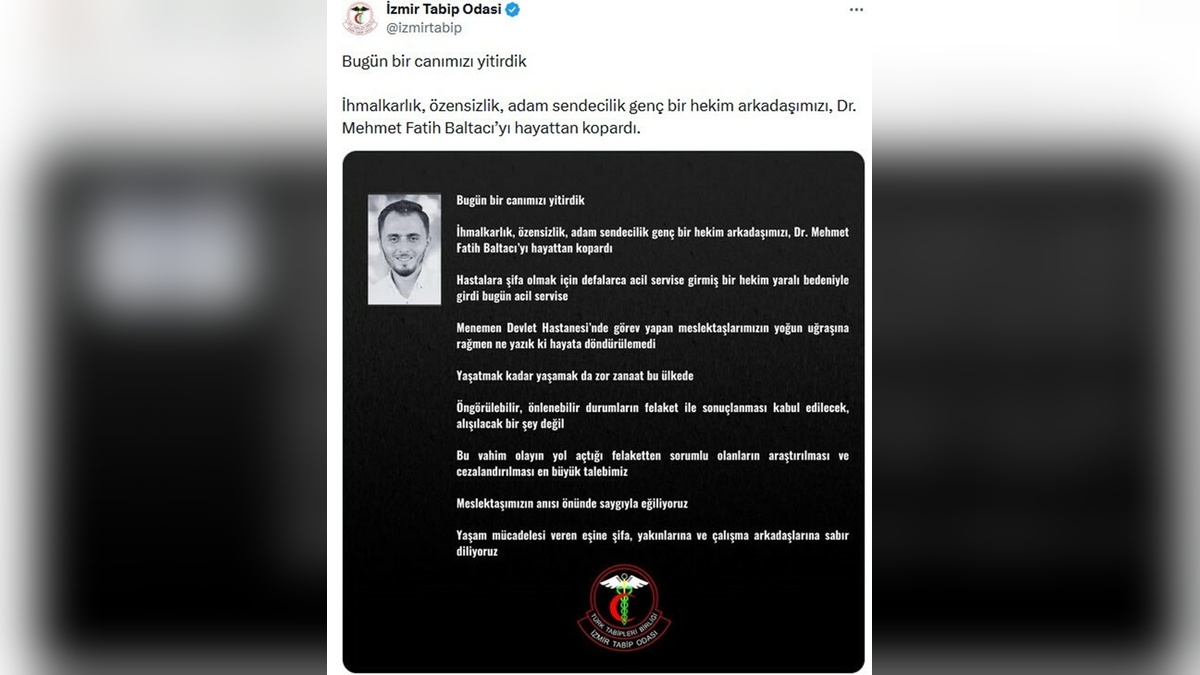Click the account name İzmir Tabip Odasi
The image size is (1200, 675).
click(x=443, y=10)
